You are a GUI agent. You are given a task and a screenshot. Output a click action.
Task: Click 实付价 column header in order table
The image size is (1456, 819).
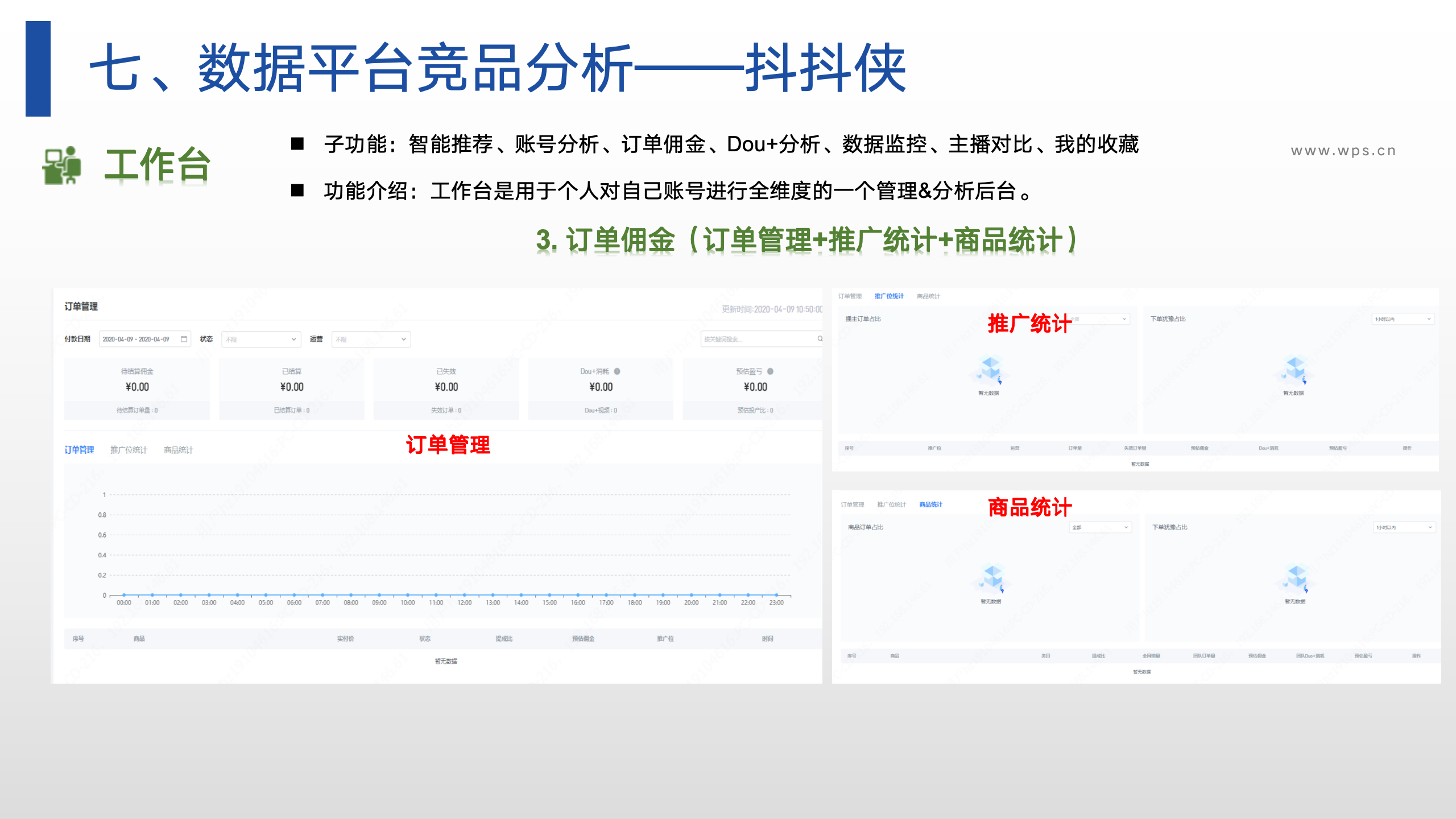pyautogui.click(x=345, y=639)
